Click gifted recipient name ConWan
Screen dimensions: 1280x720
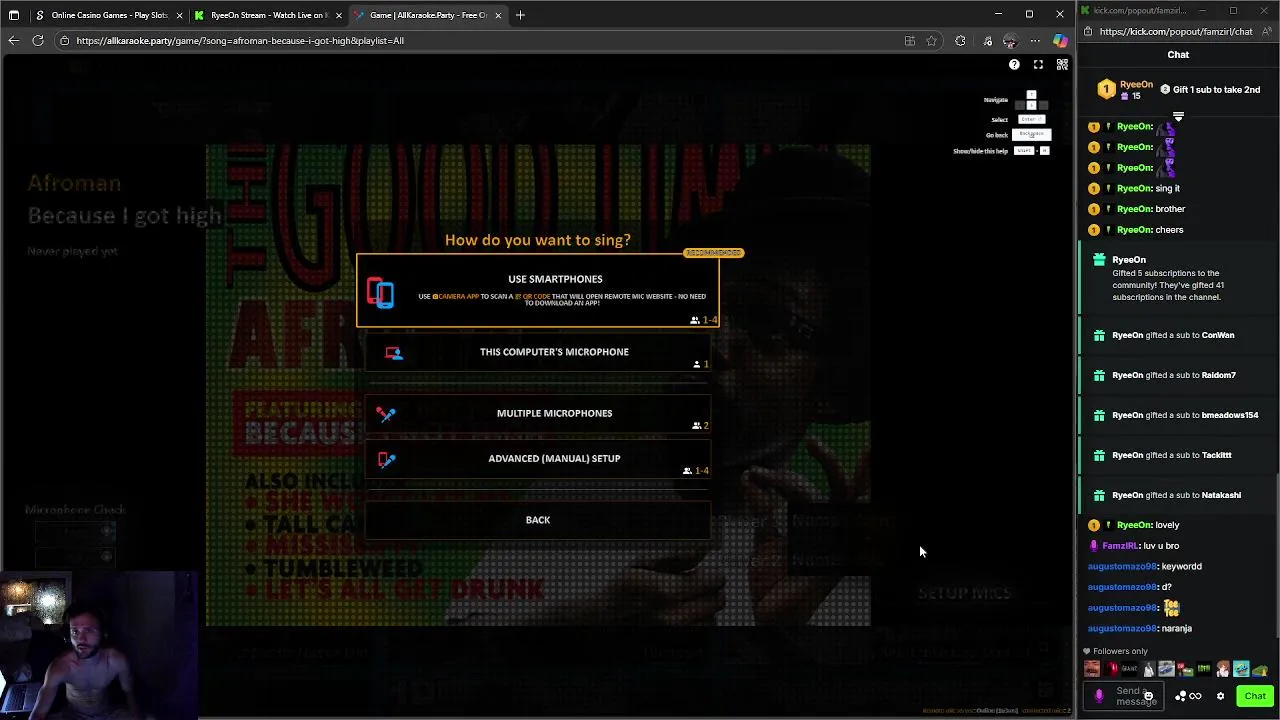[1218, 335]
